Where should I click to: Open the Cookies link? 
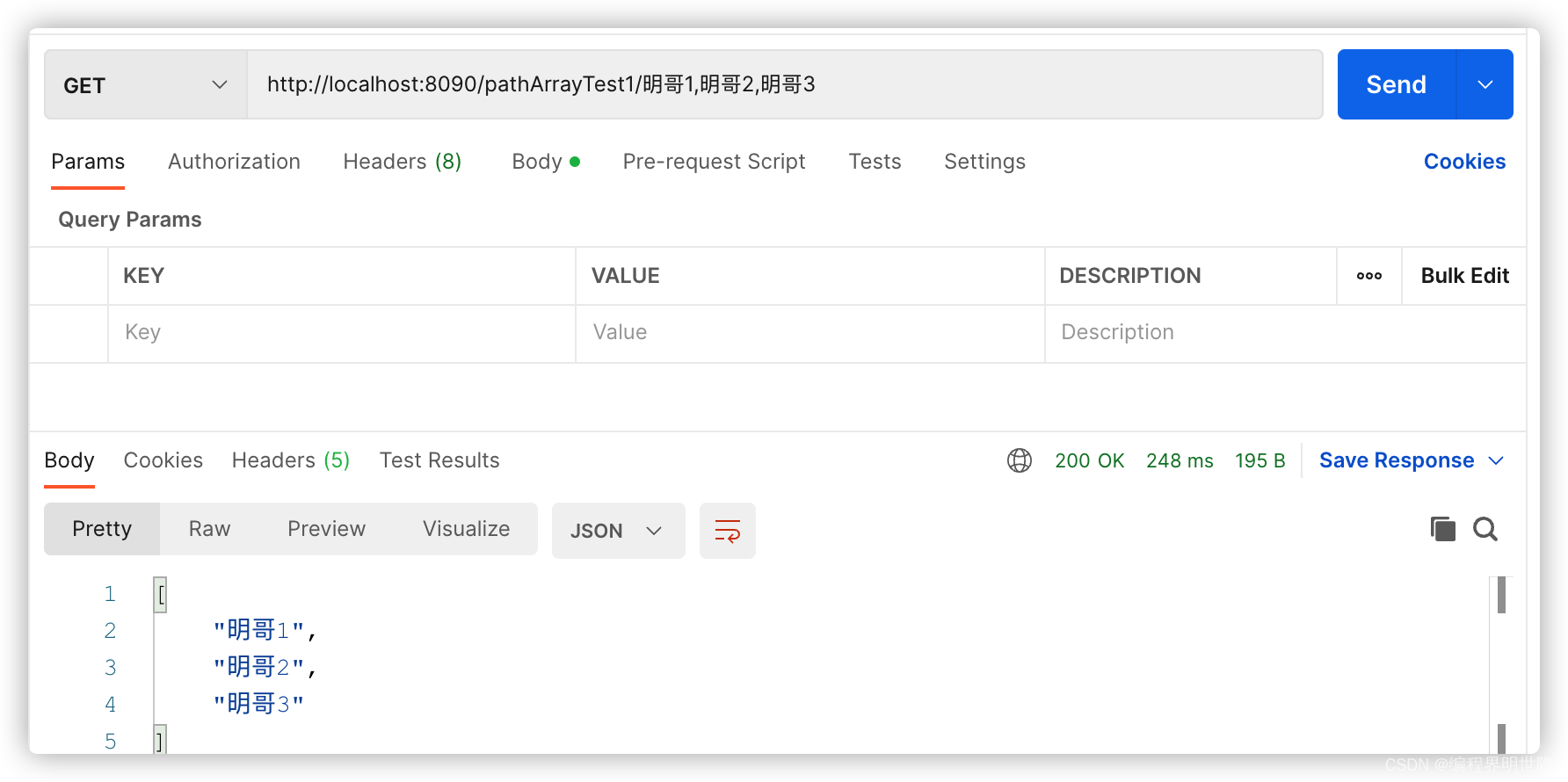coord(1464,162)
